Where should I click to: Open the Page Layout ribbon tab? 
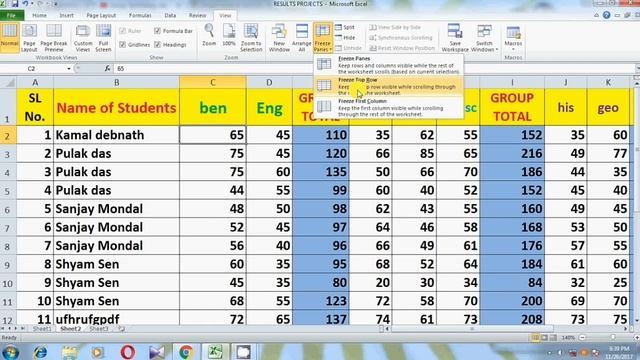coord(101,16)
